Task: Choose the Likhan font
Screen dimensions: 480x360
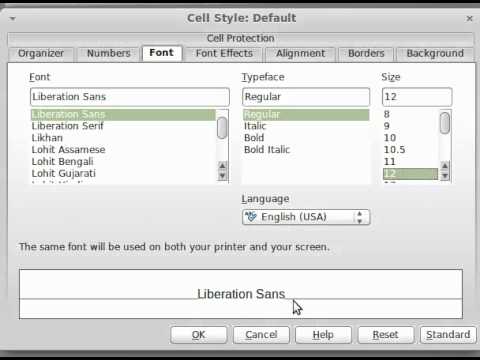Action: tap(123, 138)
